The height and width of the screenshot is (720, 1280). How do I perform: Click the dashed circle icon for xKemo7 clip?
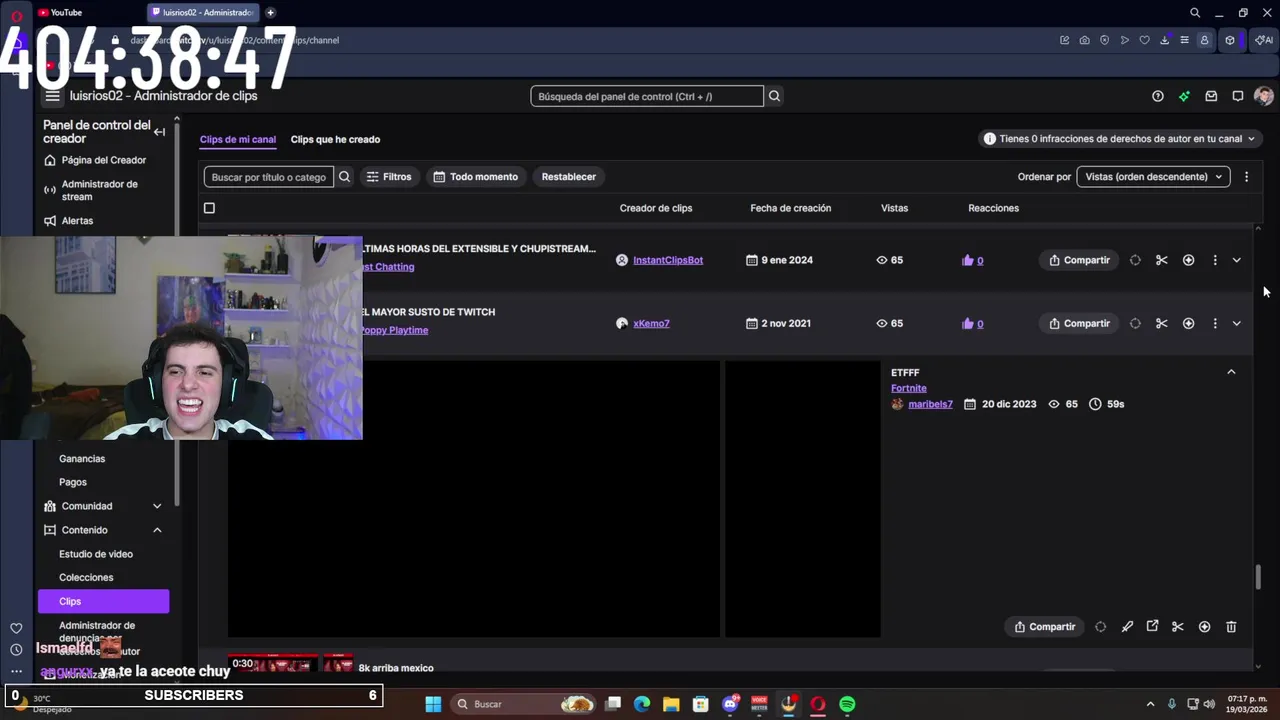1135,323
